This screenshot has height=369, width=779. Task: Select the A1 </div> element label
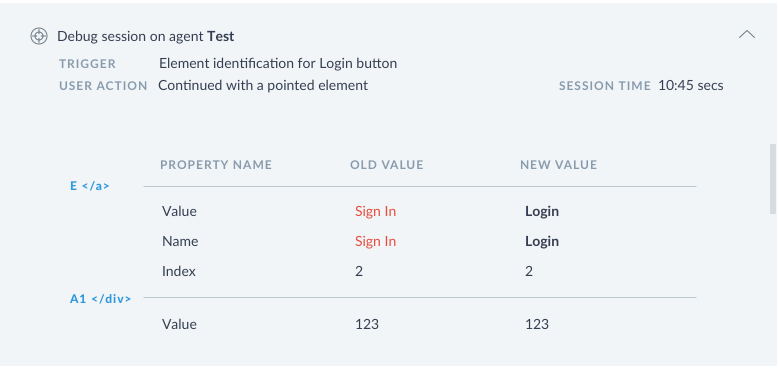coord(100,299)
